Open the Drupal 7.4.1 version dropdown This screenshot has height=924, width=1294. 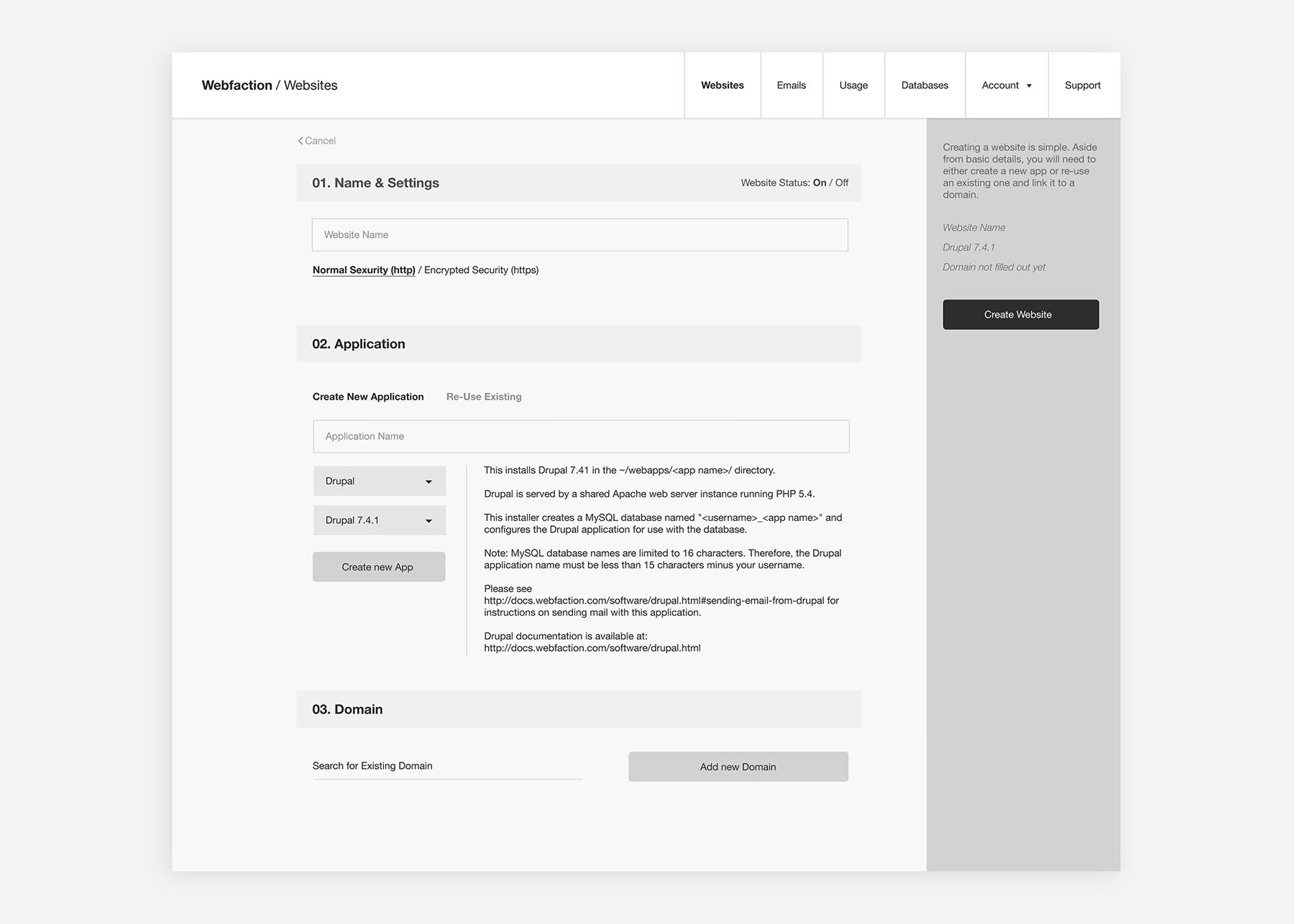[380, 520]
